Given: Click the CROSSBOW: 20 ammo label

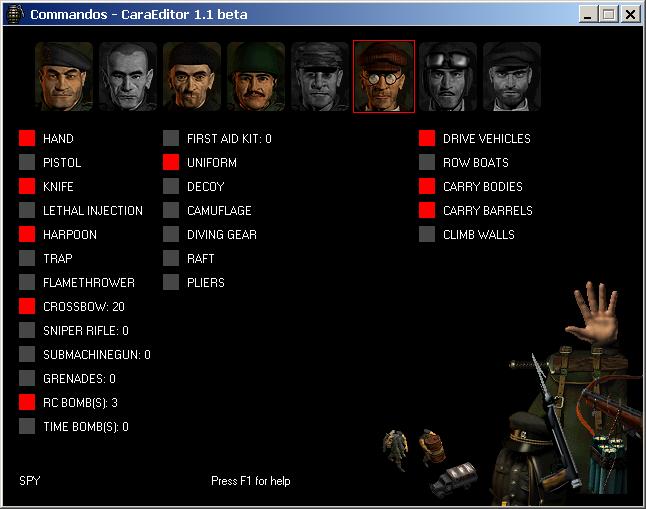Looking at the screenshot, I should click(x=84, y=307).
